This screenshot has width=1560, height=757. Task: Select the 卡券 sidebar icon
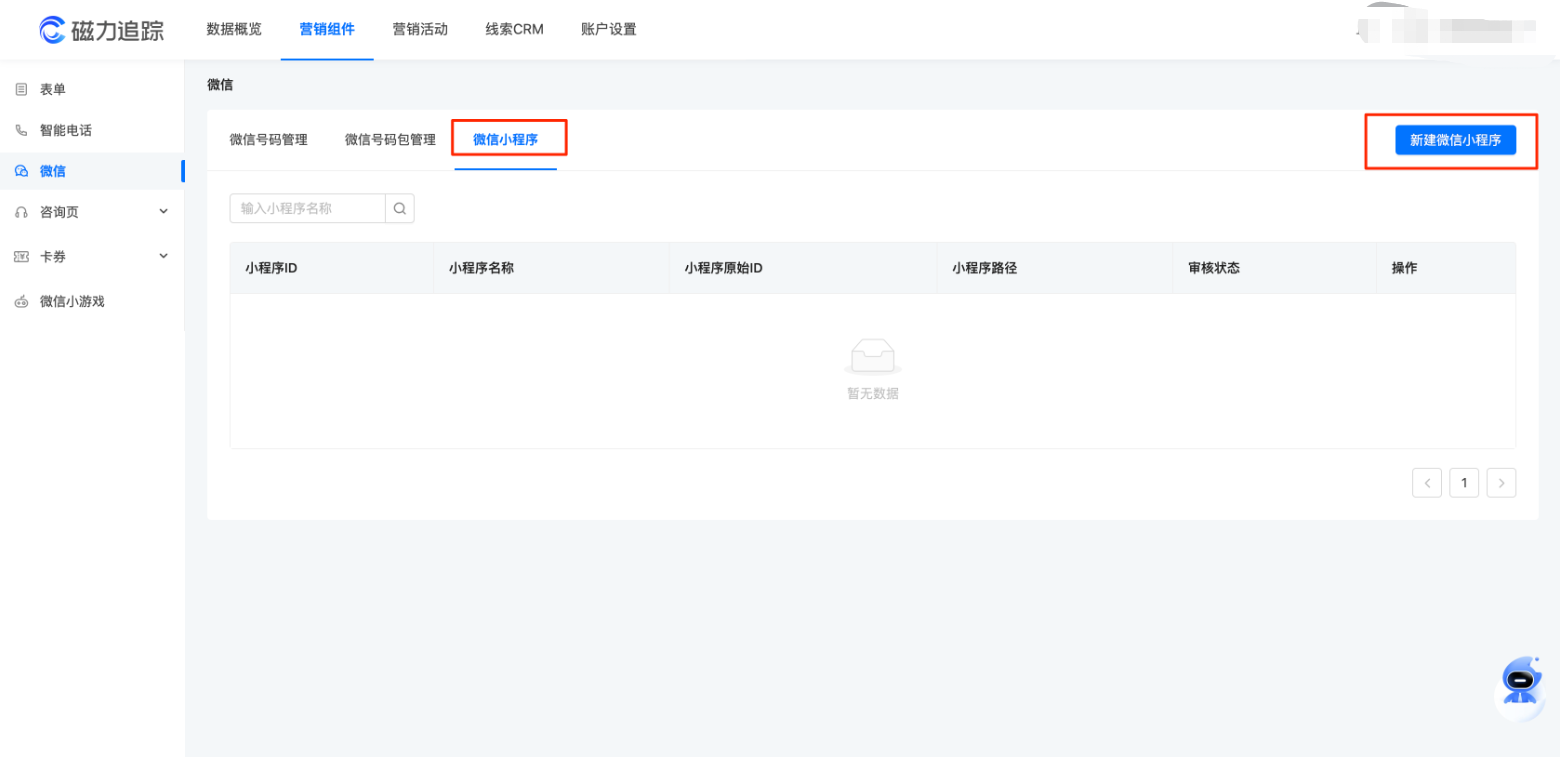tap(21, 256)
